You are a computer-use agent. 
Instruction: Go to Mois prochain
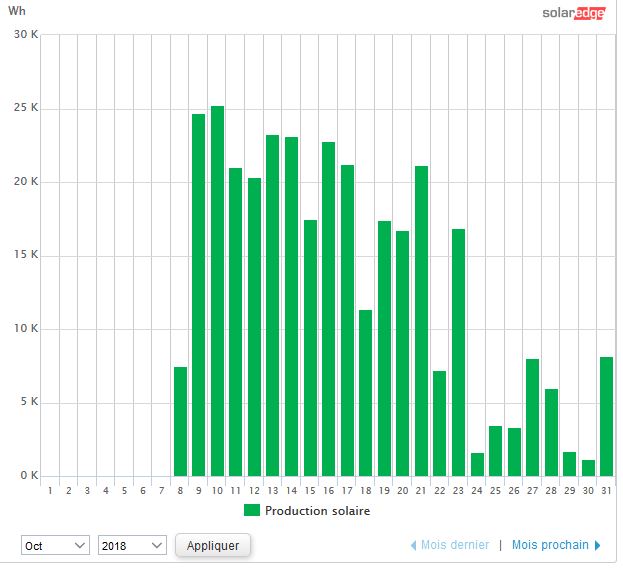549,545
